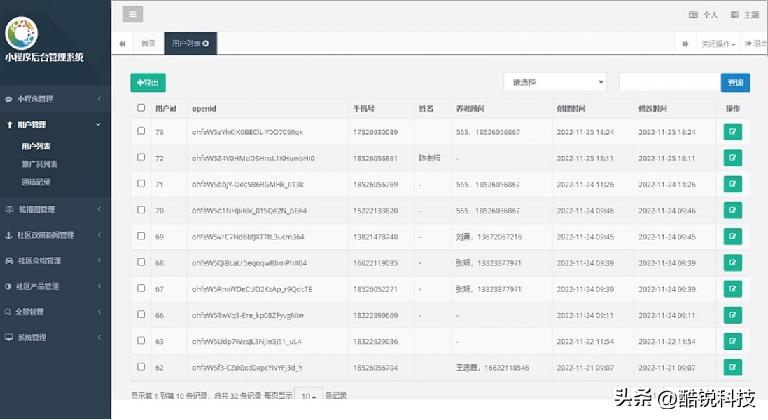
Task: Expand 社区产品管理 in the sidebar
Action: point(54,286)
